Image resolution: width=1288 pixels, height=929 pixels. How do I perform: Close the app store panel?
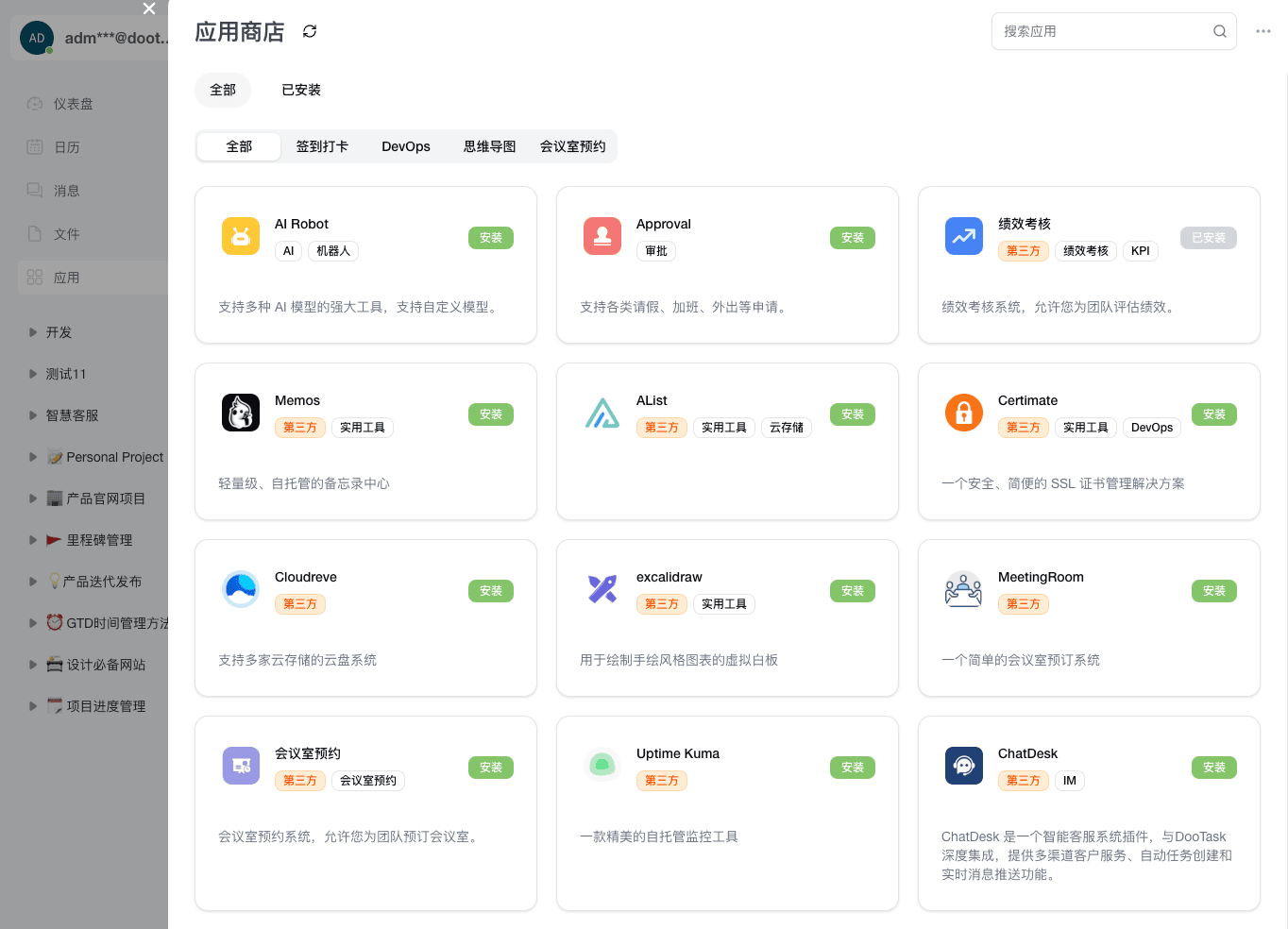click(149, 8)
